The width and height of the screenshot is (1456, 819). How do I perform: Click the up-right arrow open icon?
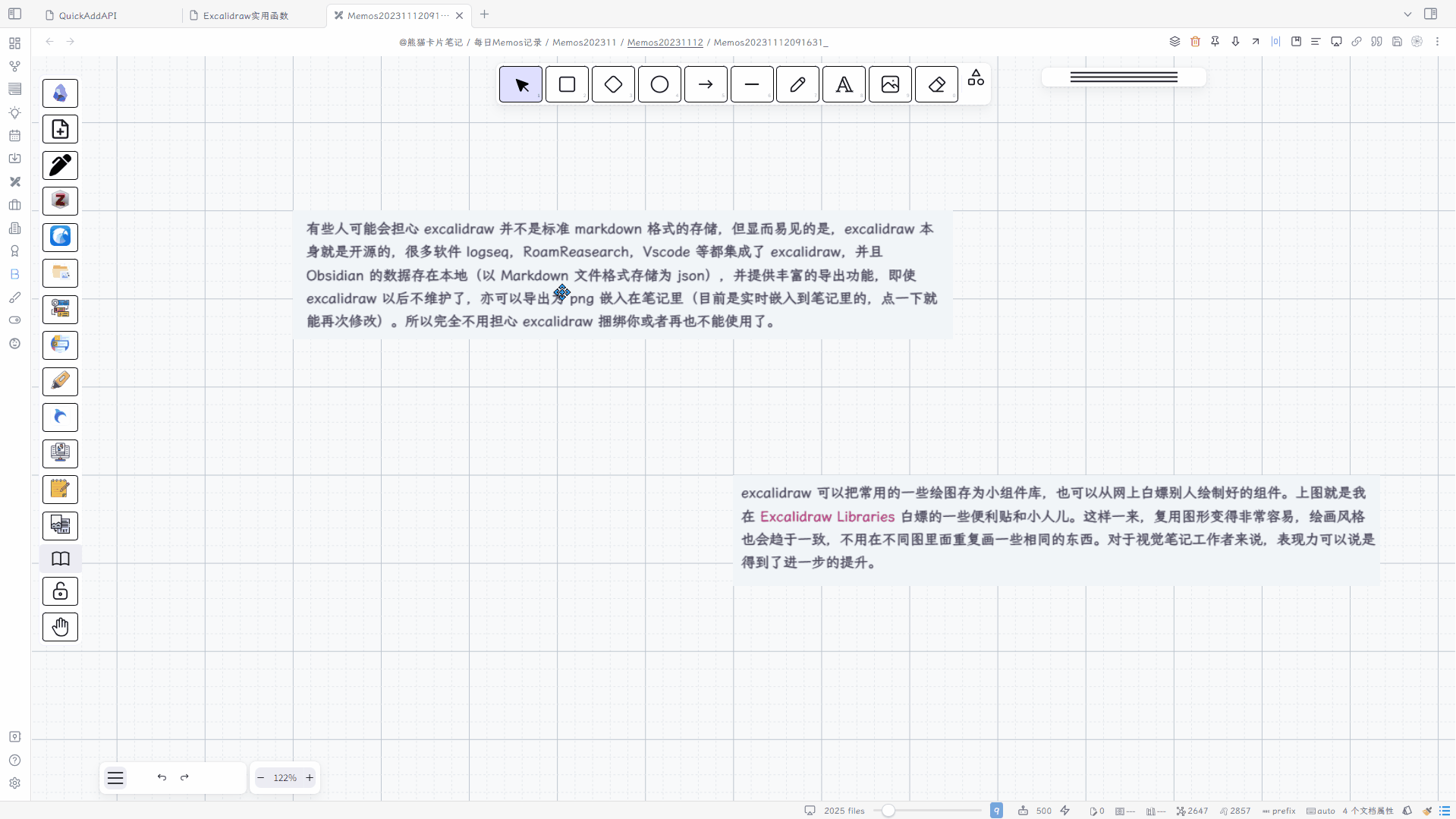[1256, 42]
